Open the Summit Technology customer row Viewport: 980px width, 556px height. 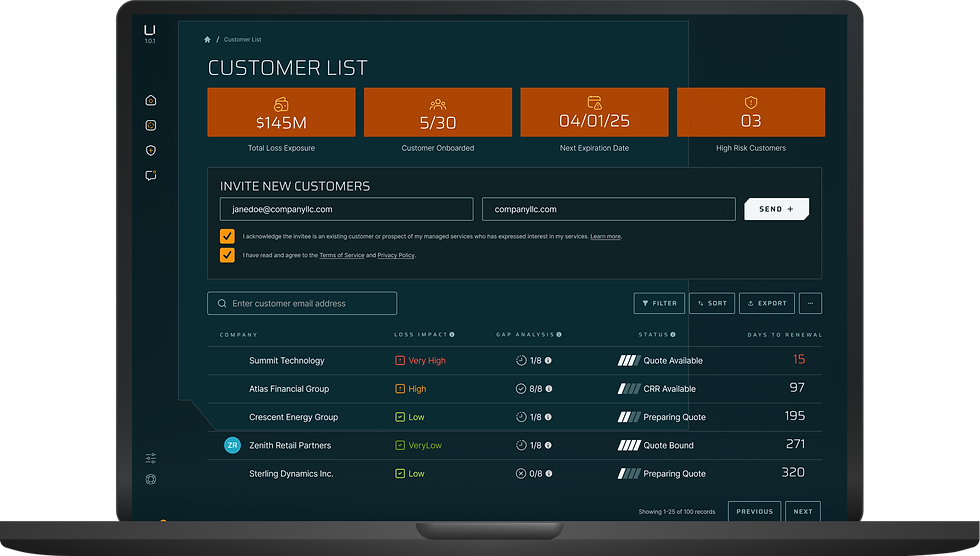[x=514, y=360]
